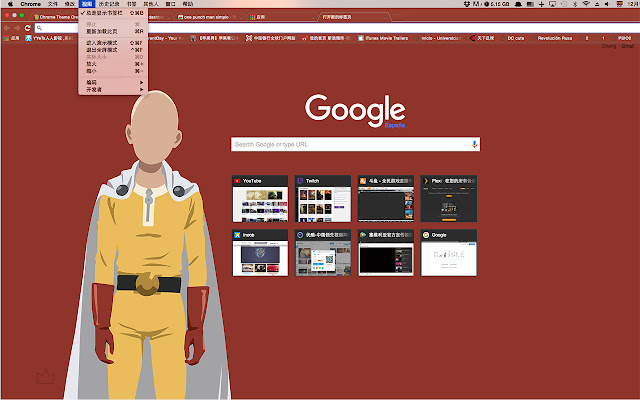Open the Google most-visited thumbnail

click(x=449, y=253)
